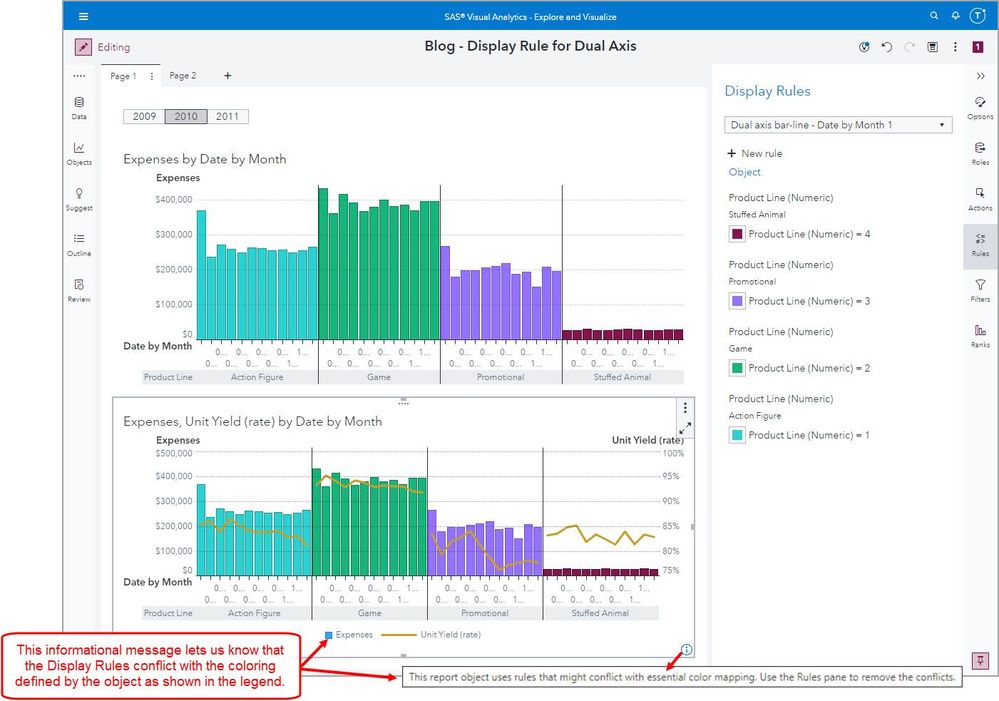Open the Rules pane
The image size is (999, 701).
980,245
